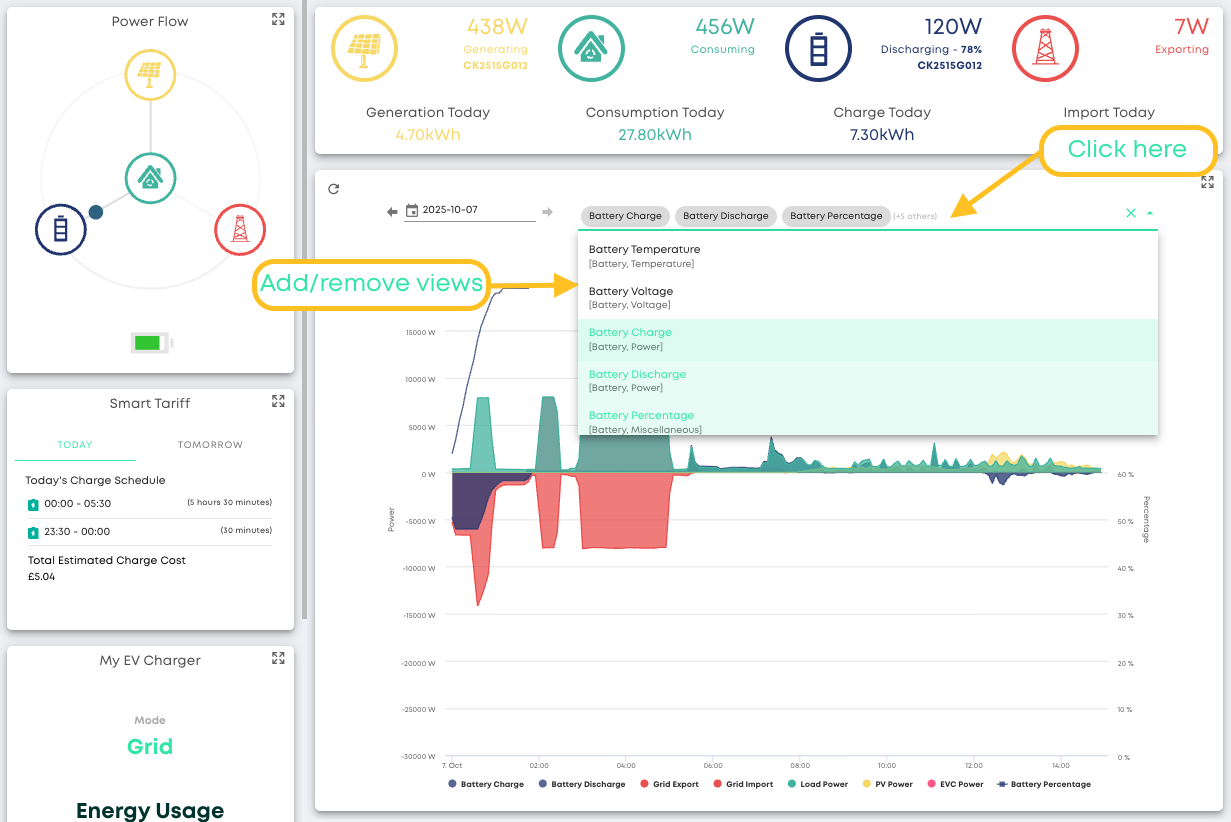Clear all selected views with X

1131,213
